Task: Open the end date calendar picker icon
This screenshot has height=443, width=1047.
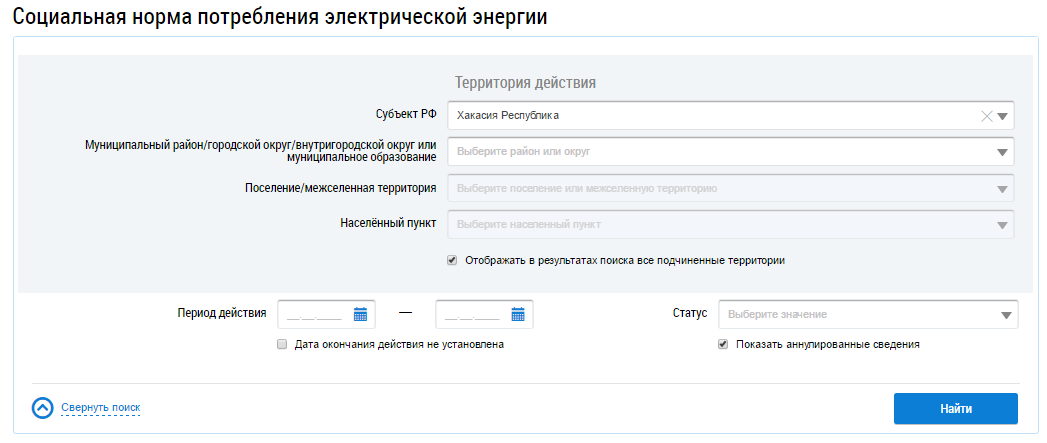Action: pyautogui.click(x=518, y=314)
